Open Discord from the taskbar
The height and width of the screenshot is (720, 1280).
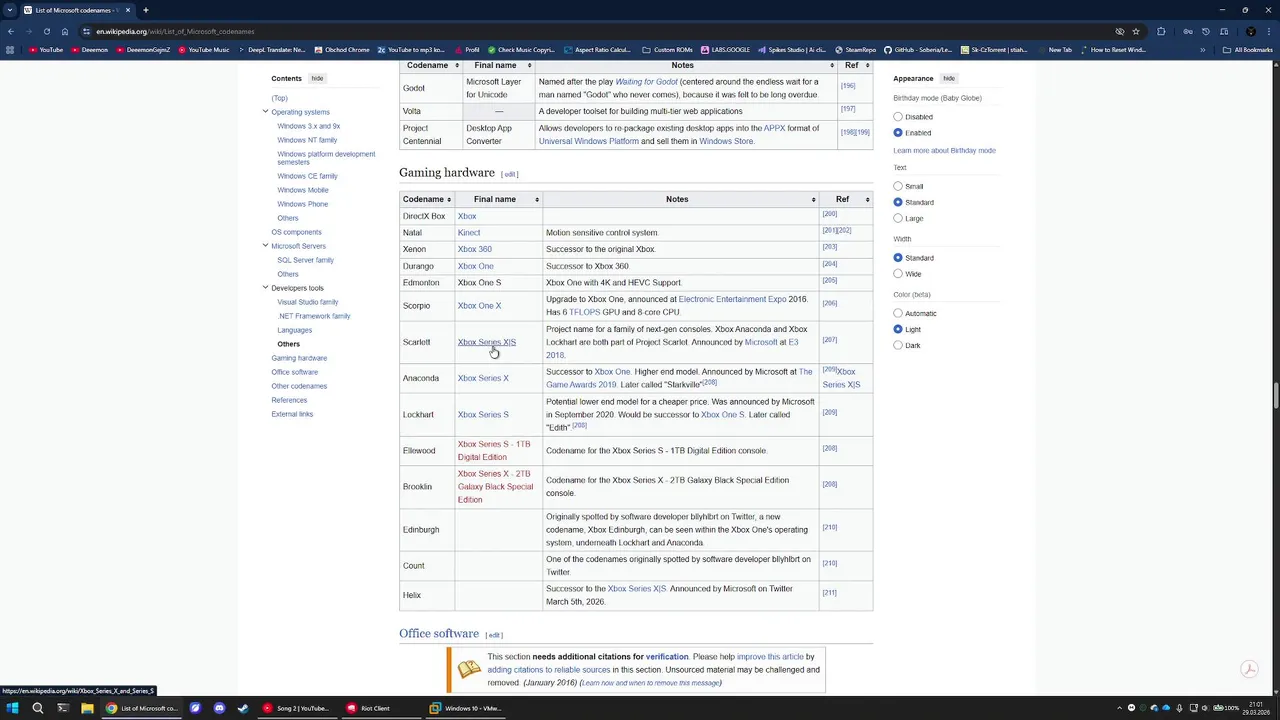pyautogui.click(x=219, y=708)
